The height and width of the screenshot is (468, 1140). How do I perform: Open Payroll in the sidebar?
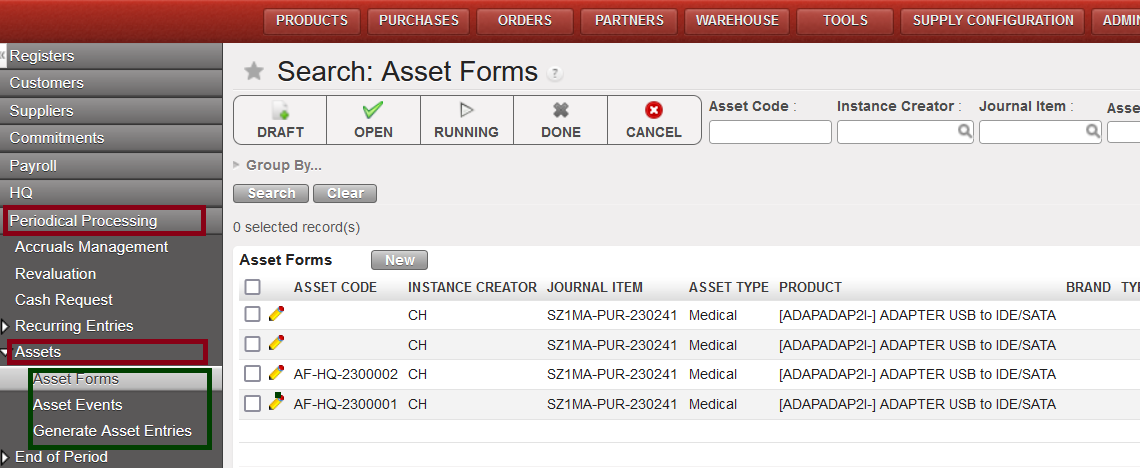[x=111, y=166]
